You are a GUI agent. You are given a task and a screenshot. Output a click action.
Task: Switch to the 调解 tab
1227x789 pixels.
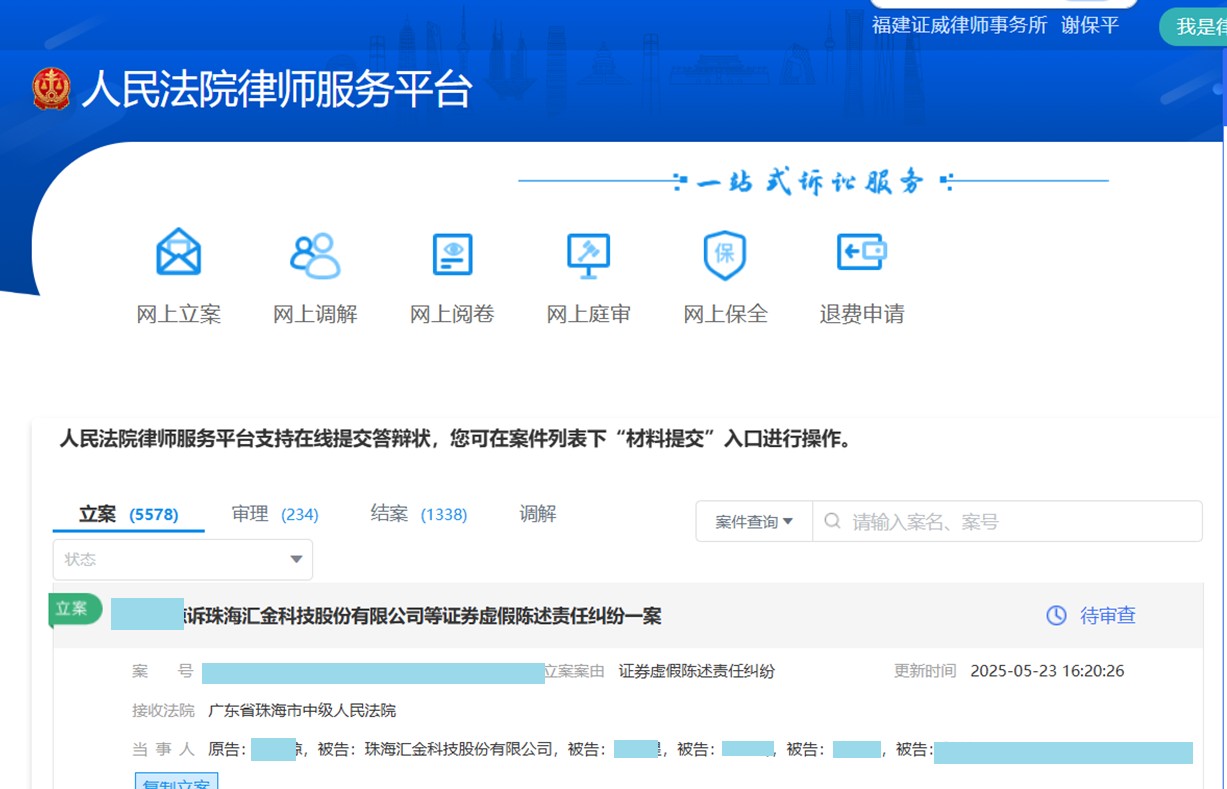click(x=537, y=514)
